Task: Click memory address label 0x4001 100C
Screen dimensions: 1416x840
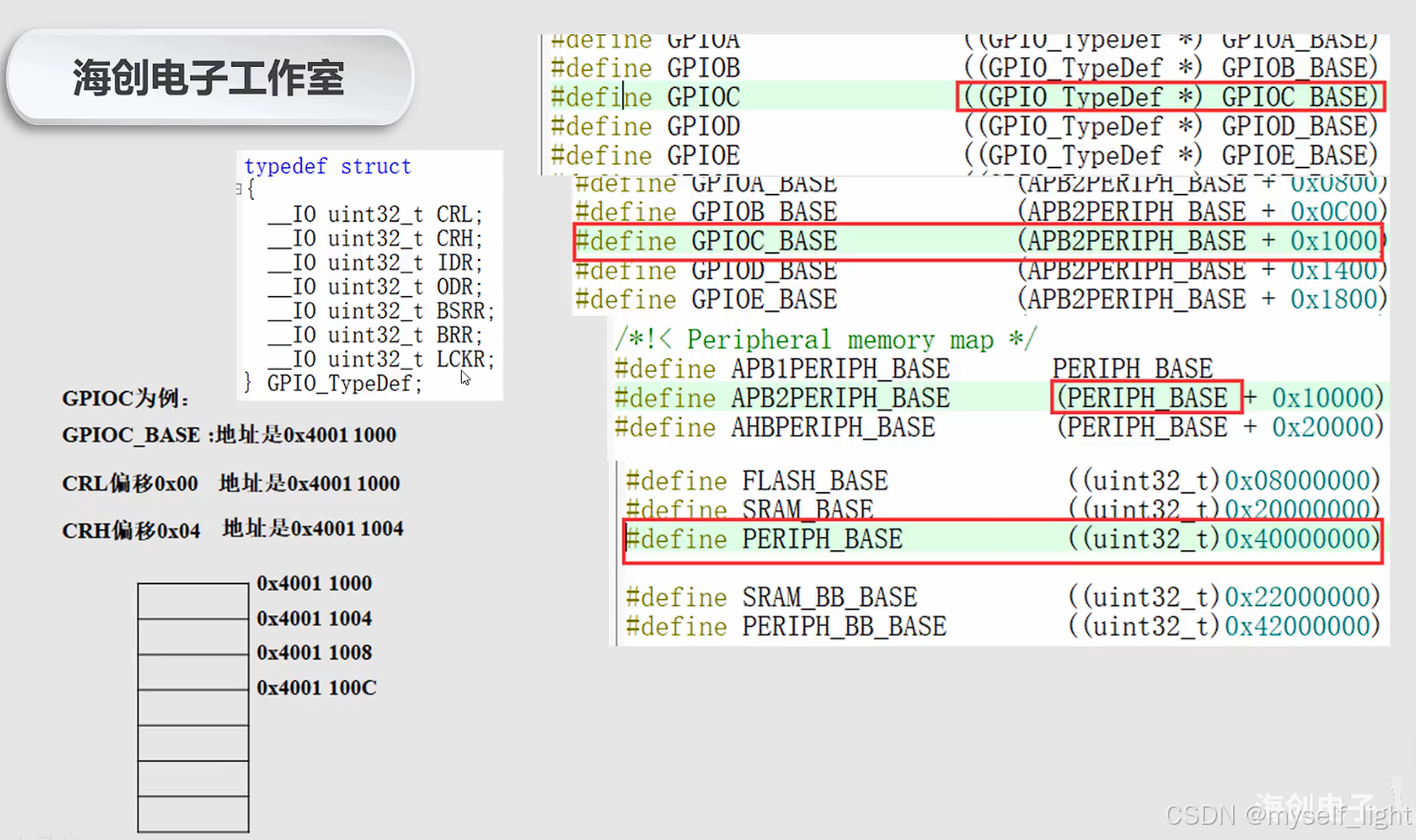Action: [x=316, y=688]
